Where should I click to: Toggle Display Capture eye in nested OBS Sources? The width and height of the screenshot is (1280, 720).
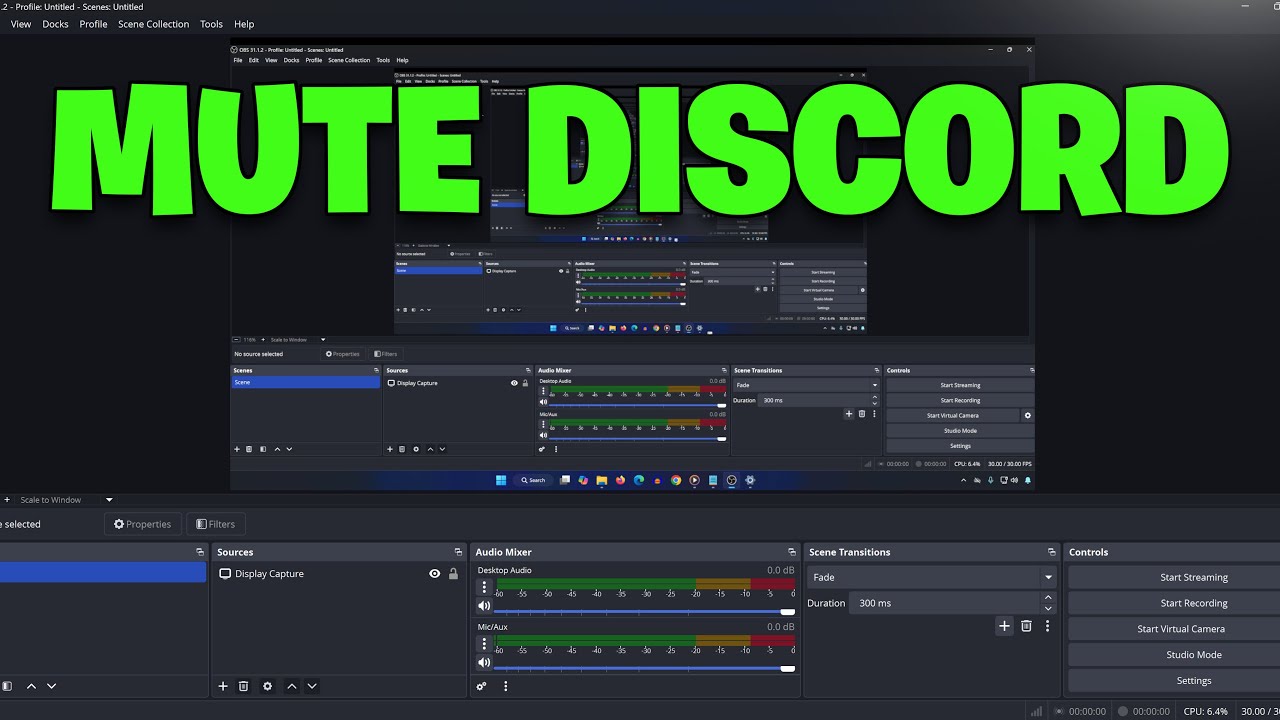click(x=514, y=383)
